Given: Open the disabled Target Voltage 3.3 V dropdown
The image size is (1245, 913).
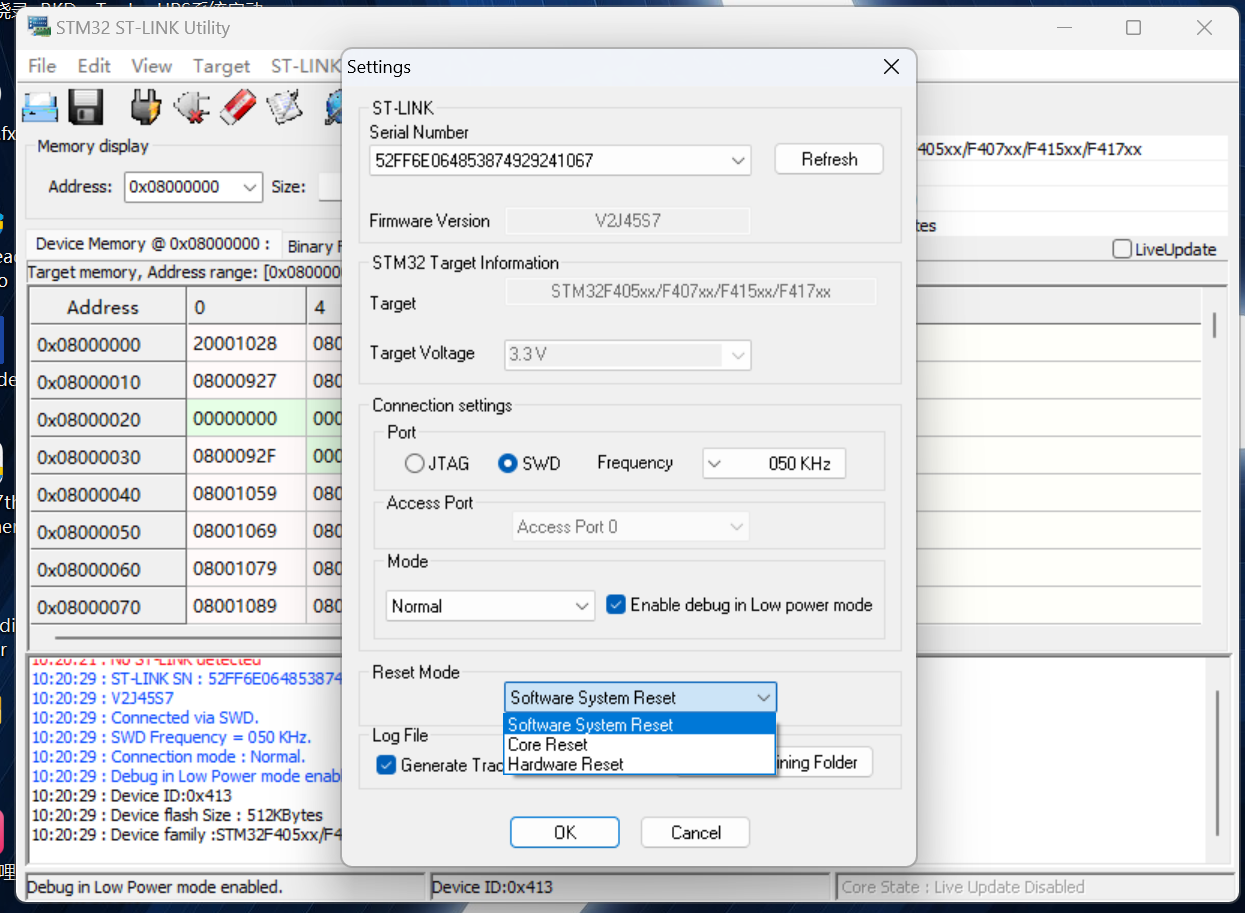Looking at the screenshot, I should 738,354.
